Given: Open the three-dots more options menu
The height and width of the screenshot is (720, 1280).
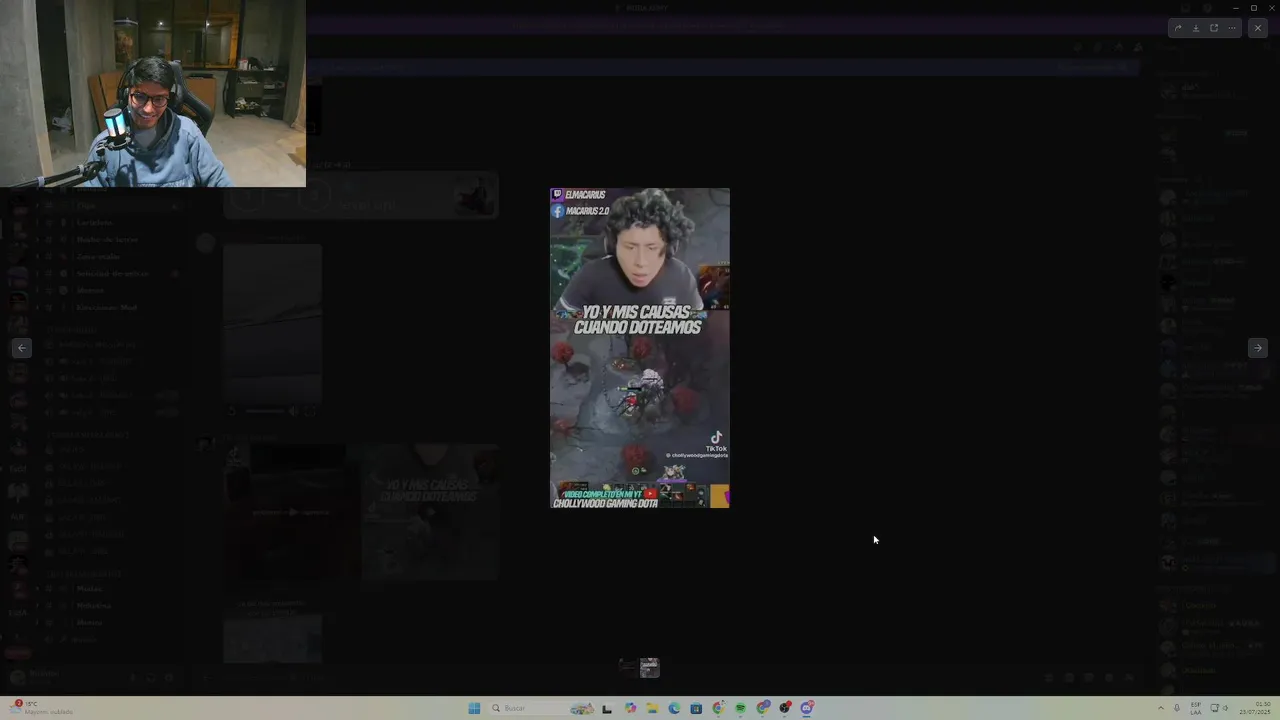Looking at the screenshot, I should (x=1232, y=28).
